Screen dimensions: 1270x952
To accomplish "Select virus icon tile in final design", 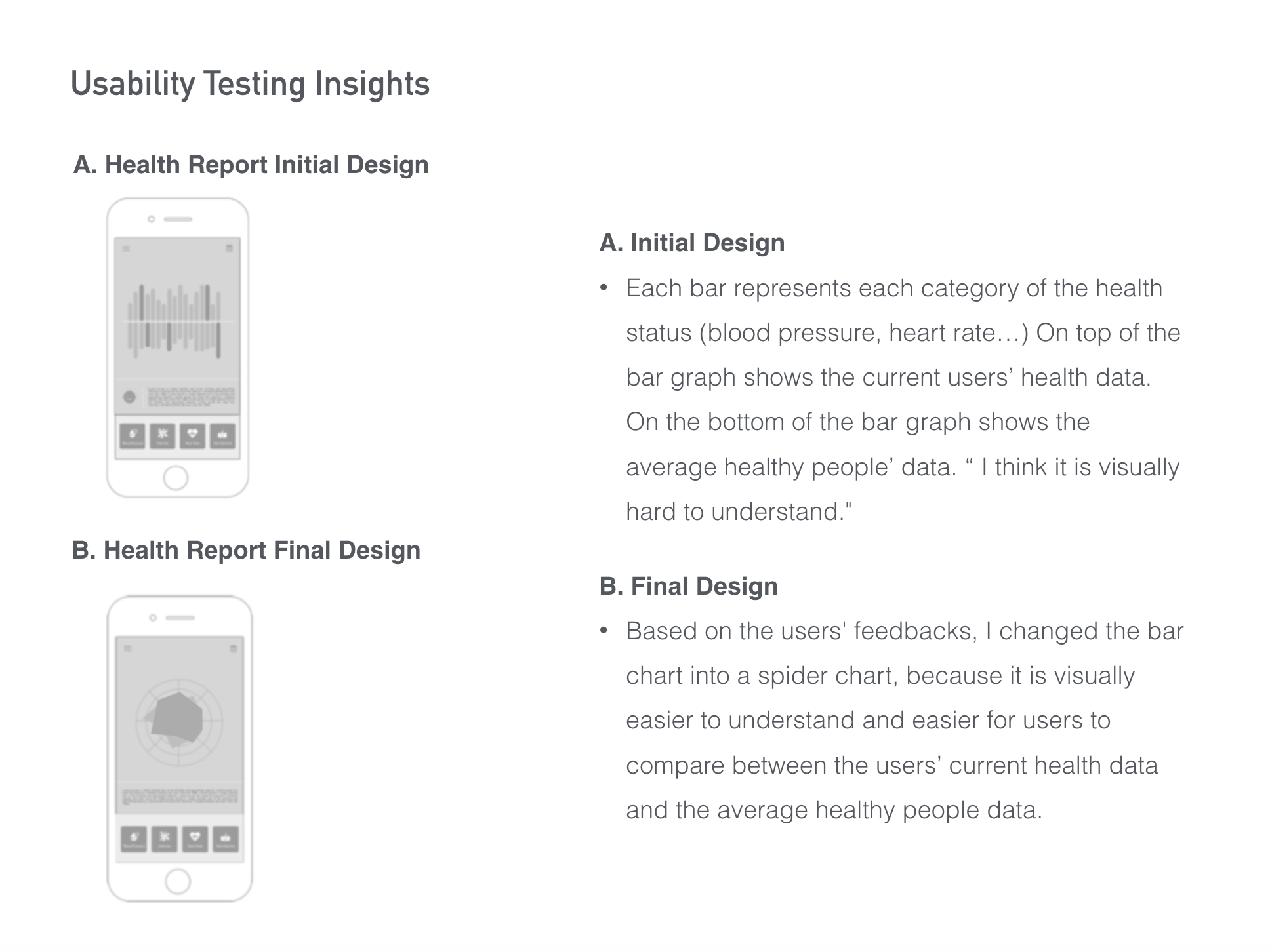I will [x=165, y=839].
